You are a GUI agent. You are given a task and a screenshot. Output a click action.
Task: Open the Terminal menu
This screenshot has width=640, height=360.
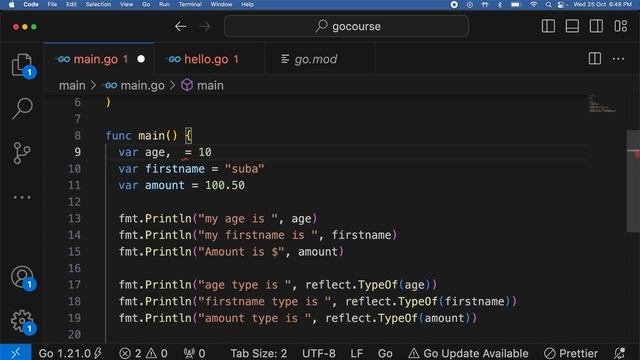tap(190, 4)
